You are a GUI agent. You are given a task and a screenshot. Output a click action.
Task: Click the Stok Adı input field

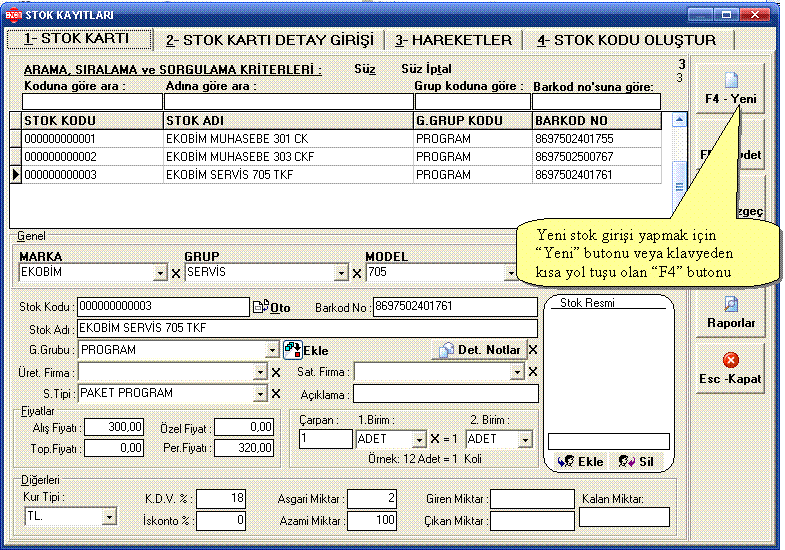(x=307, y=328)
